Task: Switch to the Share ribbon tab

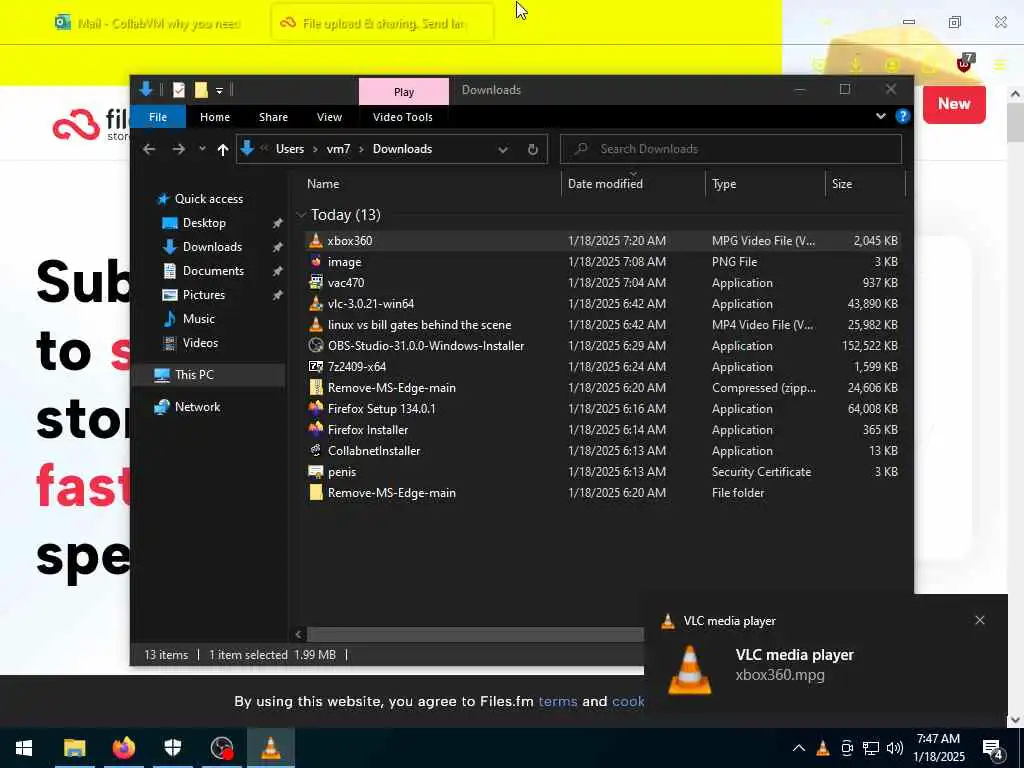Action: tap(273, 117)
